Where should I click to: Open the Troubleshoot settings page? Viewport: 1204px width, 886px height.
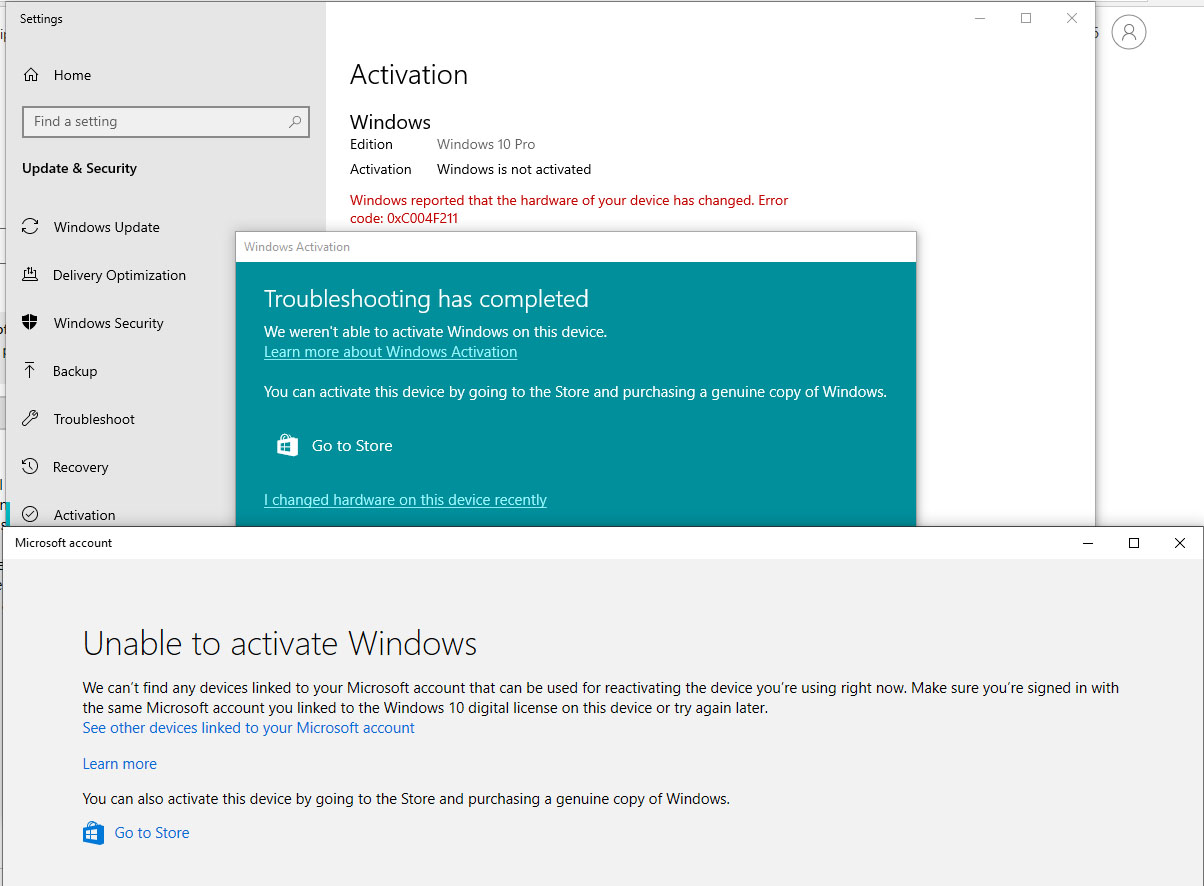click(x=94, y=419)
